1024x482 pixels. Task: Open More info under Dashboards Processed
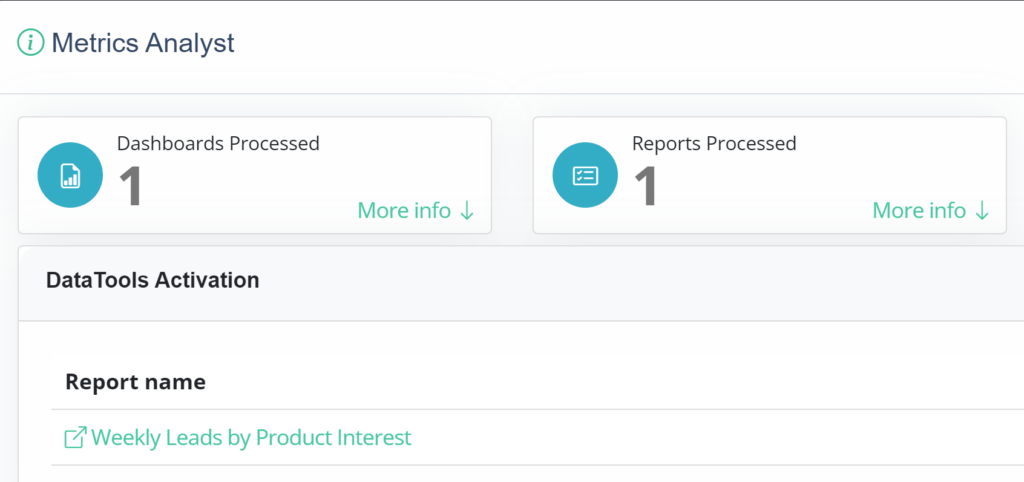pos(404,210)
